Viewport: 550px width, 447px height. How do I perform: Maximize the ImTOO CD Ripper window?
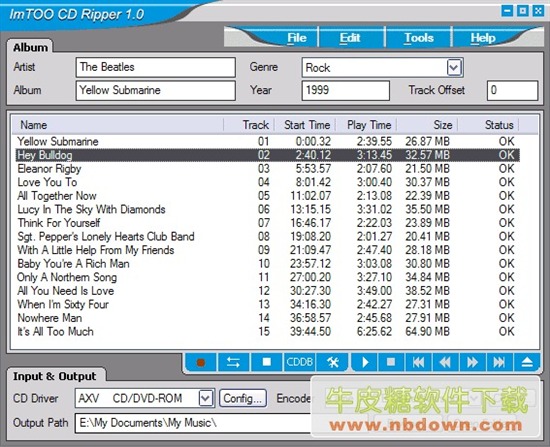point(523,11)
